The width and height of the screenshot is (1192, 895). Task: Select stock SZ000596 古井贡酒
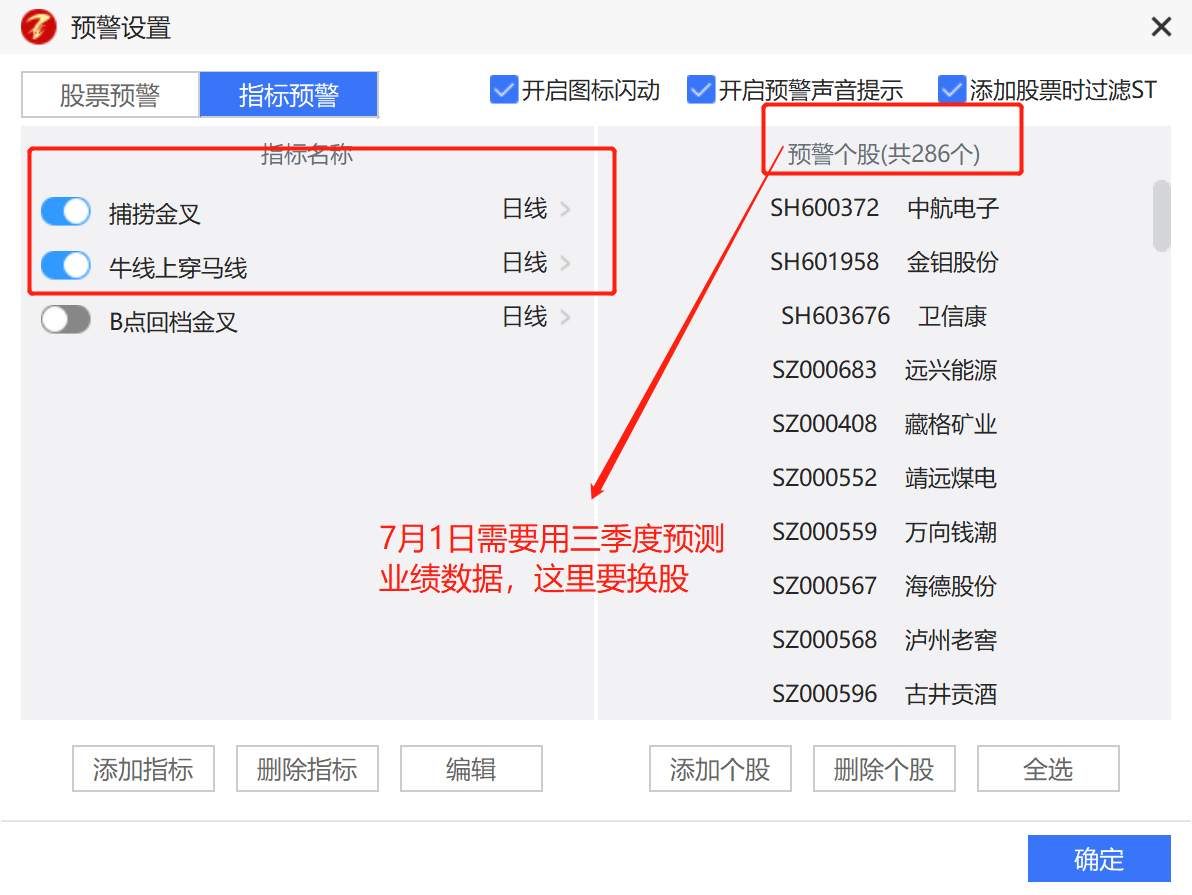click(884, 693)
